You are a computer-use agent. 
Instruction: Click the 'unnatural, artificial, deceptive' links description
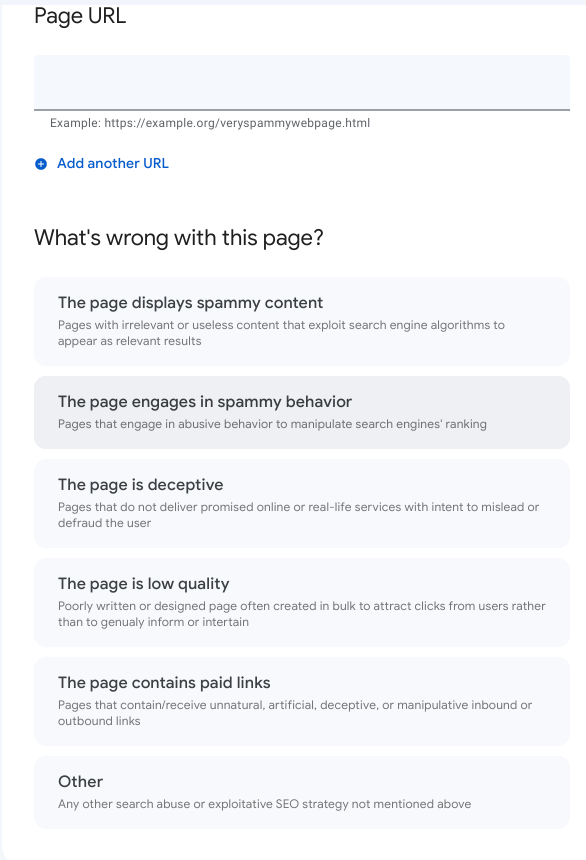pyautogui.click(x=295, y=713)
